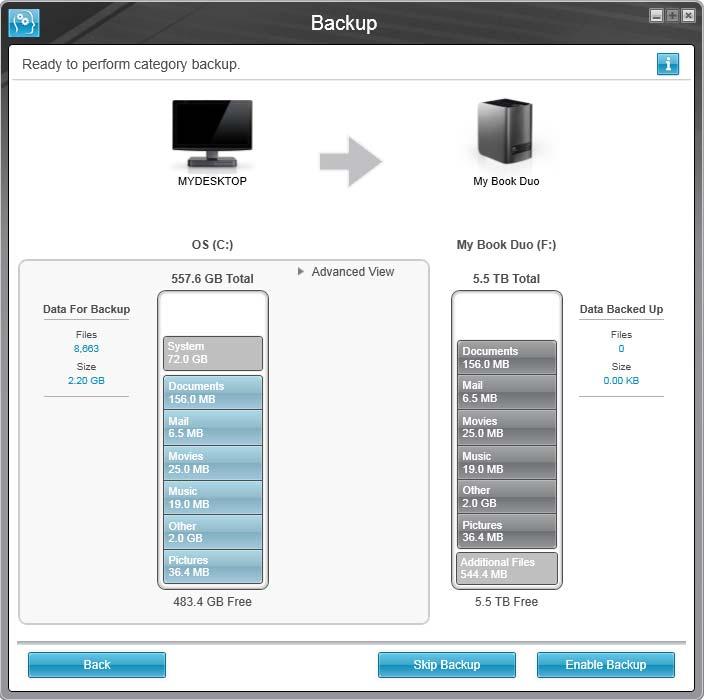Click the gray transfer arrow icon
Image resolution: width=704 pixels, height=700 pixels.
pos(351,161)
